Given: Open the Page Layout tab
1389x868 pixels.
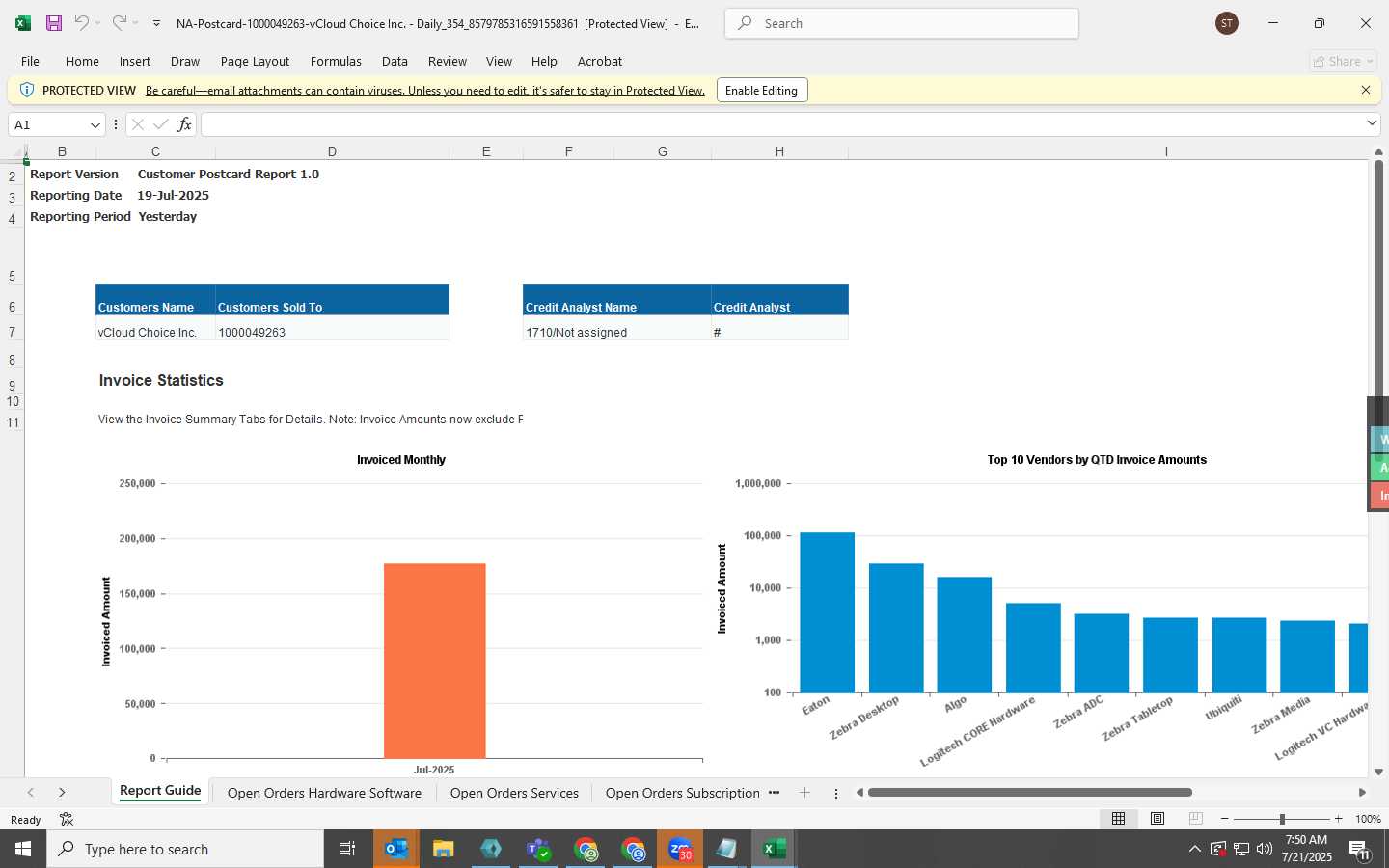Looking at the screenshot, I should click(255, 61).
